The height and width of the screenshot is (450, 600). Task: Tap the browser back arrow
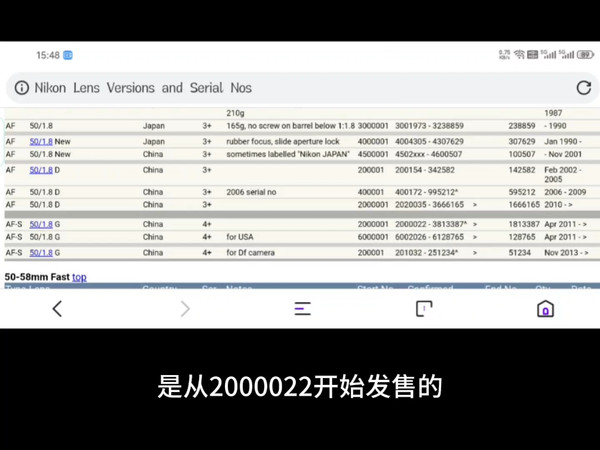(57, 309)
